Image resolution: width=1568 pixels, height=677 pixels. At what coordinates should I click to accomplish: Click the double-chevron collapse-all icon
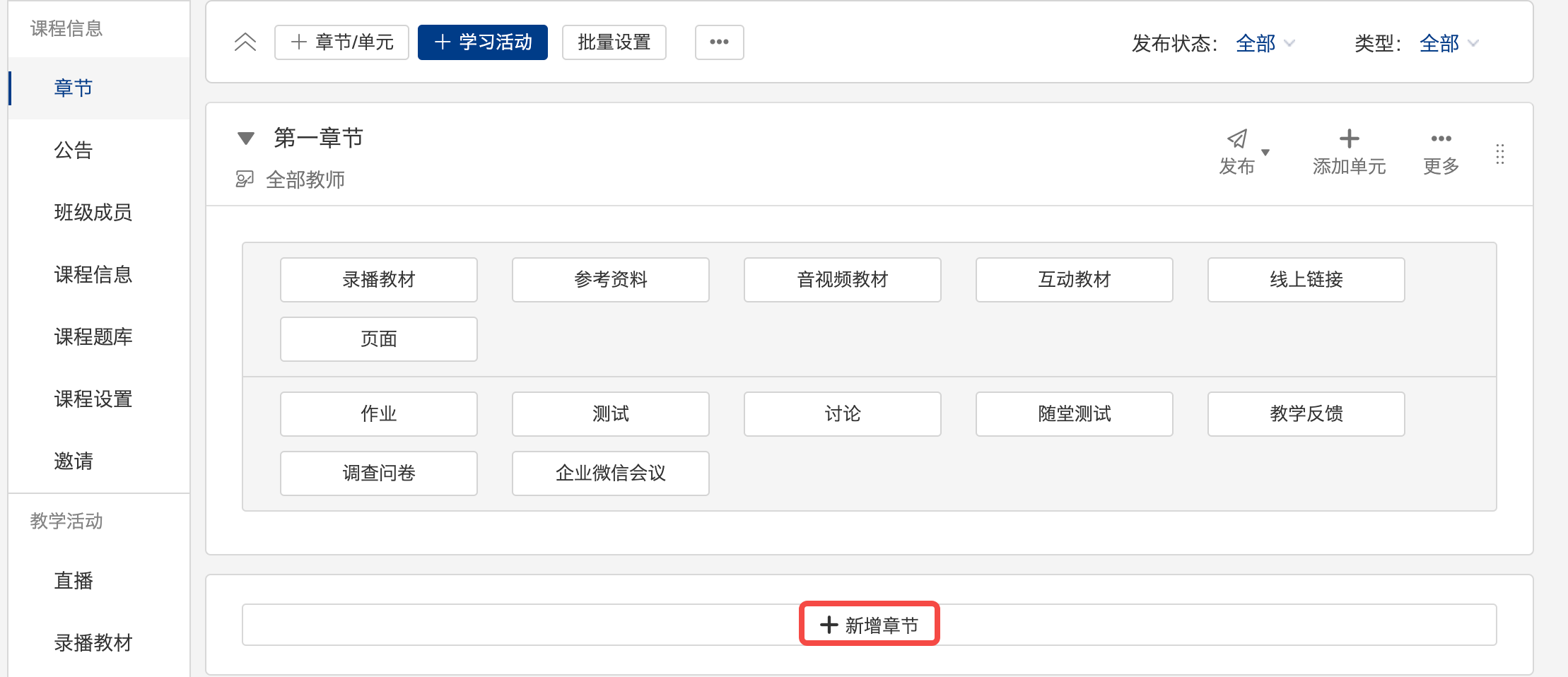(245, 42)
